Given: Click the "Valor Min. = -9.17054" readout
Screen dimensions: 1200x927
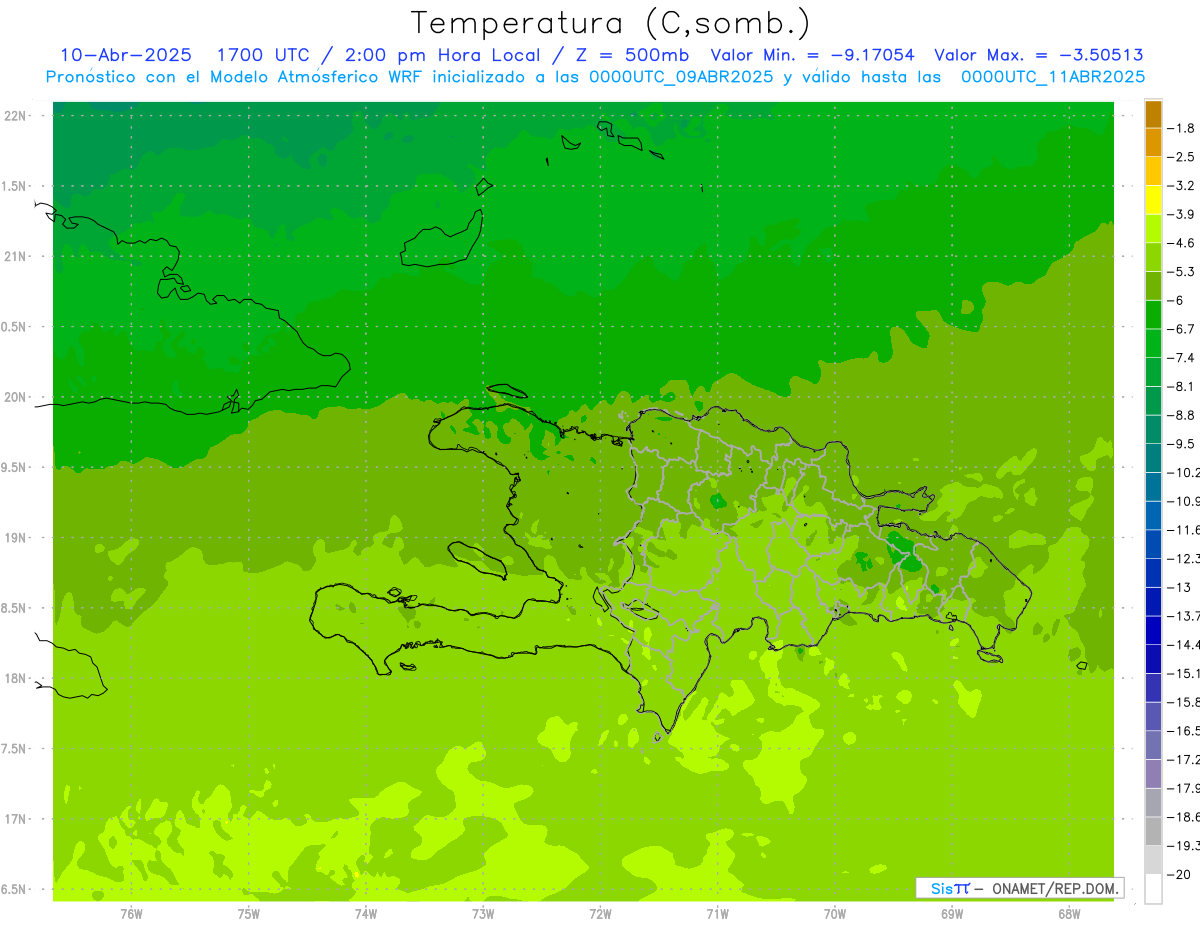Looking at the screenshot, I should point(812,55).
